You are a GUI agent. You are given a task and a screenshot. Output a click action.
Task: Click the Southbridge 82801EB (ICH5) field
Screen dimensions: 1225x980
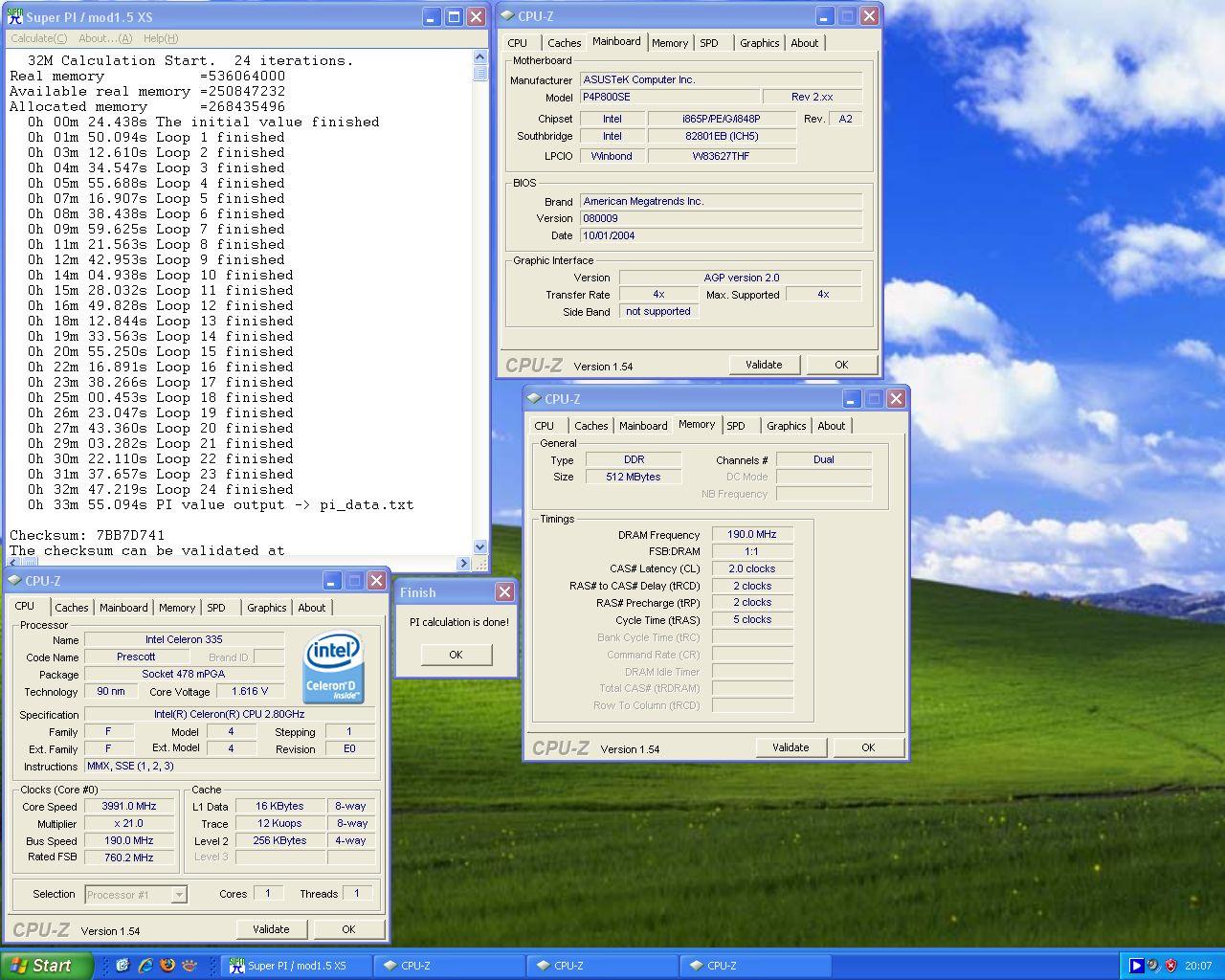[722, 136]
